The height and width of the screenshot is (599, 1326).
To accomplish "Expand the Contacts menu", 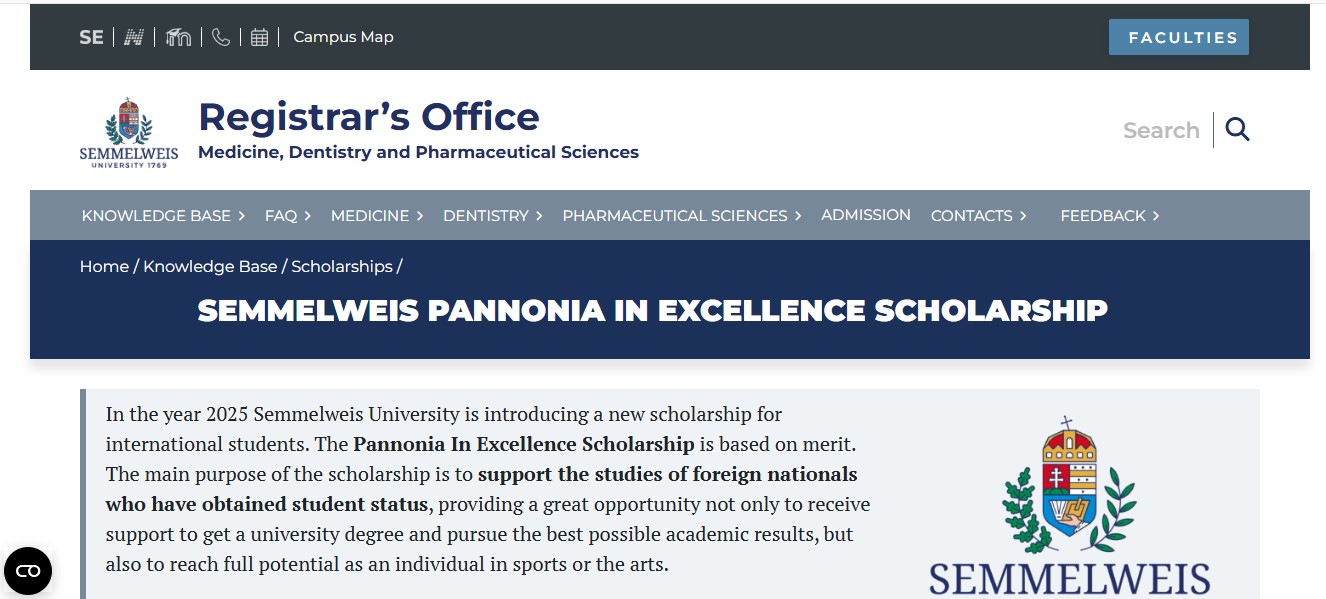I will tap(979, 216).
